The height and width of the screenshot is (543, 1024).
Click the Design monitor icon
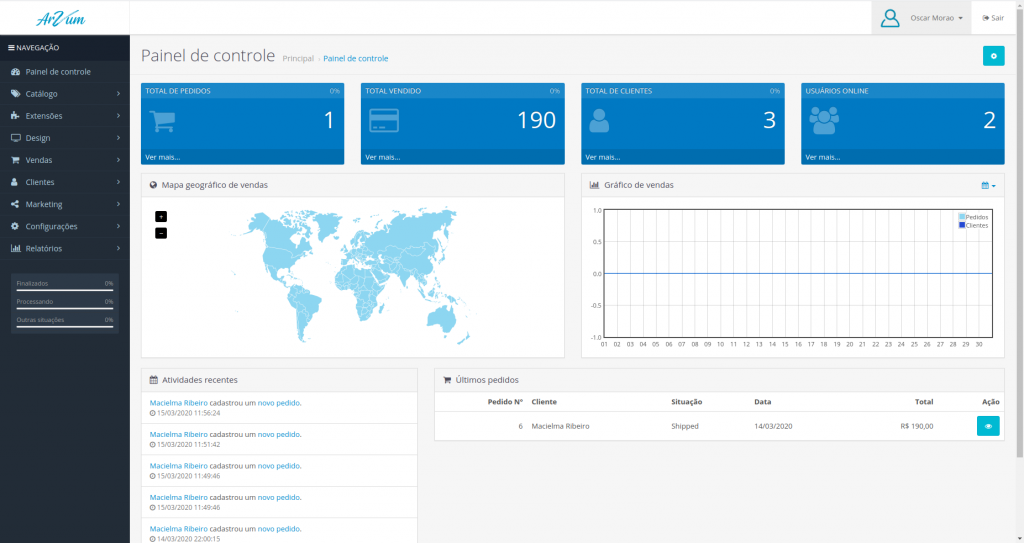(15, 138)
